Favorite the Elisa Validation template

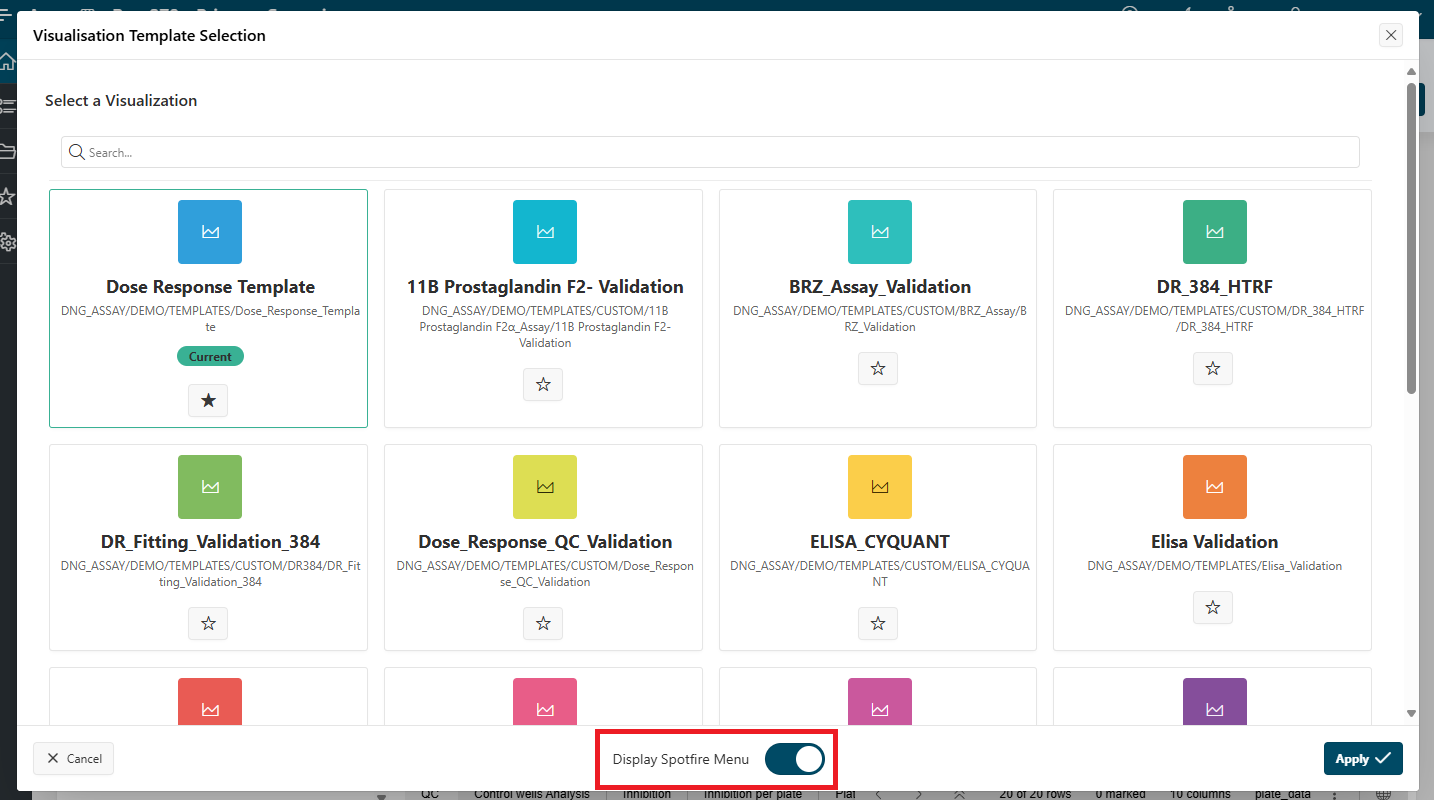pyautogui.click(x=1213, y=607)
